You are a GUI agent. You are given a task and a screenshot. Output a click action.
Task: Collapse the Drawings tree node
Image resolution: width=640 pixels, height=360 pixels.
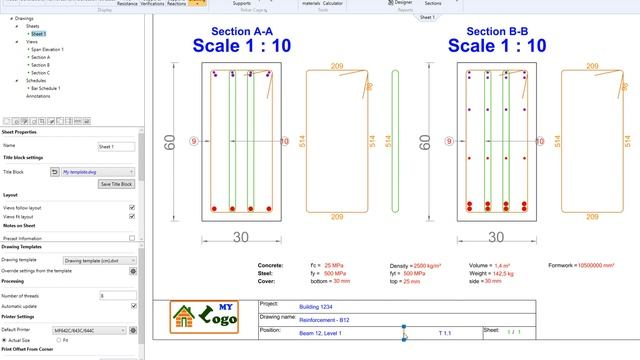pos(11,18)
